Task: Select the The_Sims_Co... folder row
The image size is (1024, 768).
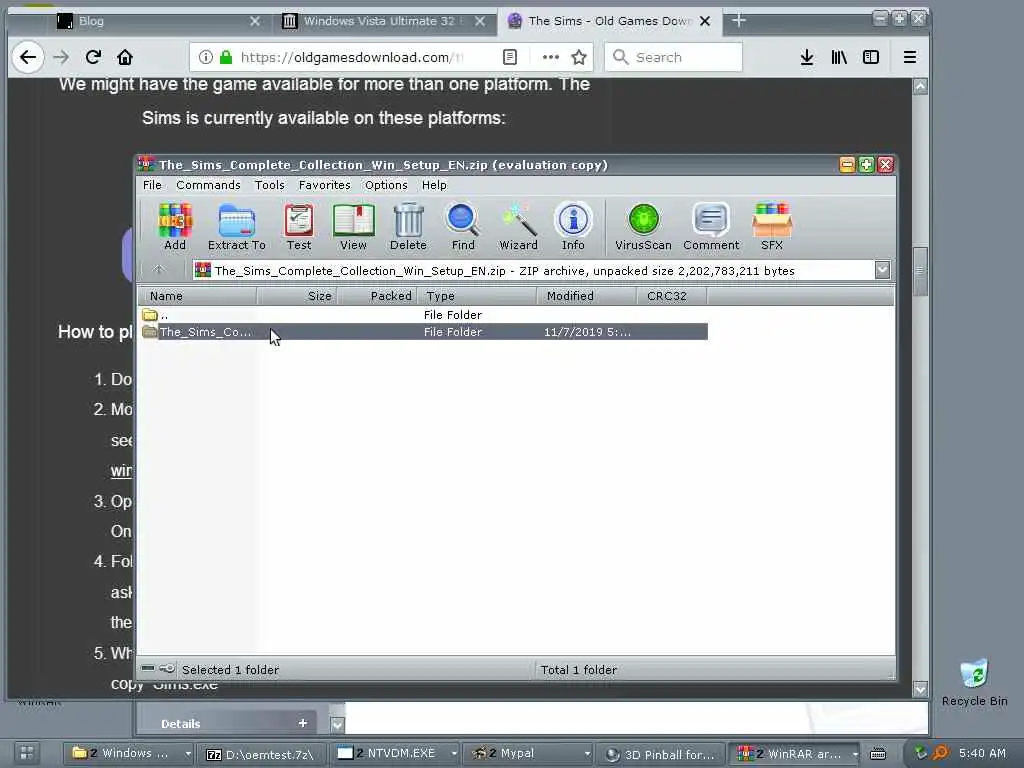Action: (423, 332)
